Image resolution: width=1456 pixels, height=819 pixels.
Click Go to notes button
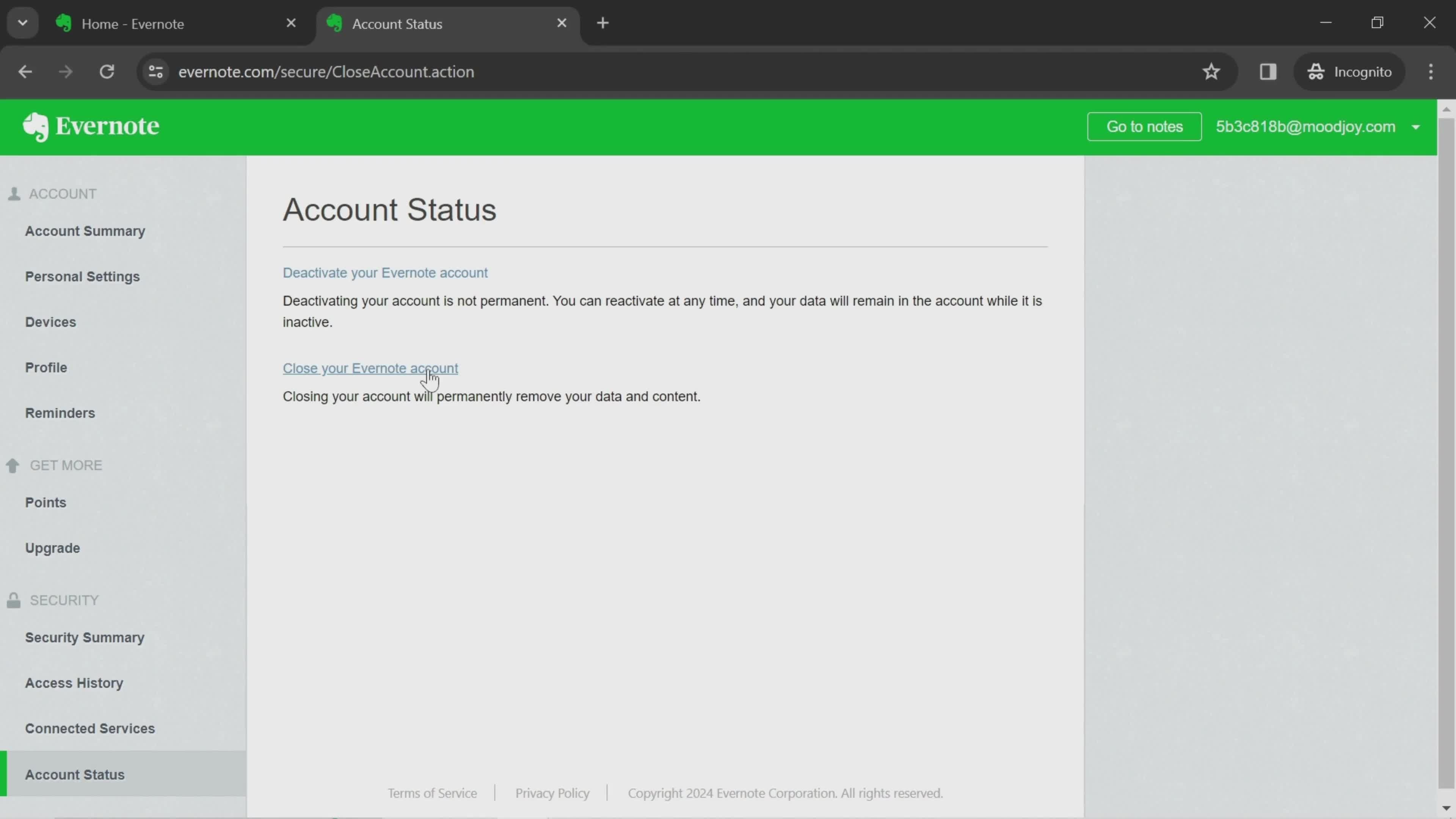(1144, 126)
